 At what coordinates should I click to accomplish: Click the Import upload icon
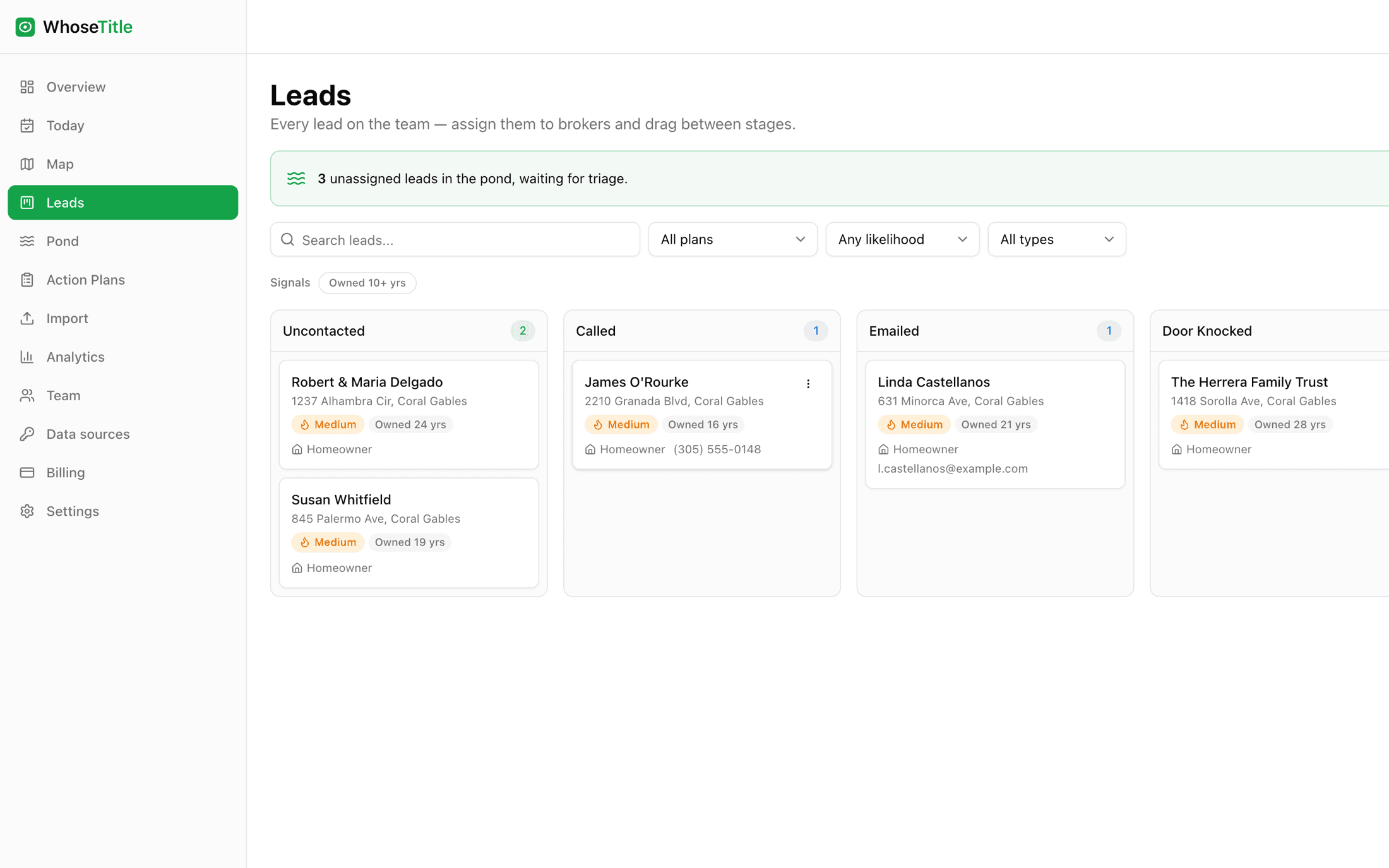[27, 318]
